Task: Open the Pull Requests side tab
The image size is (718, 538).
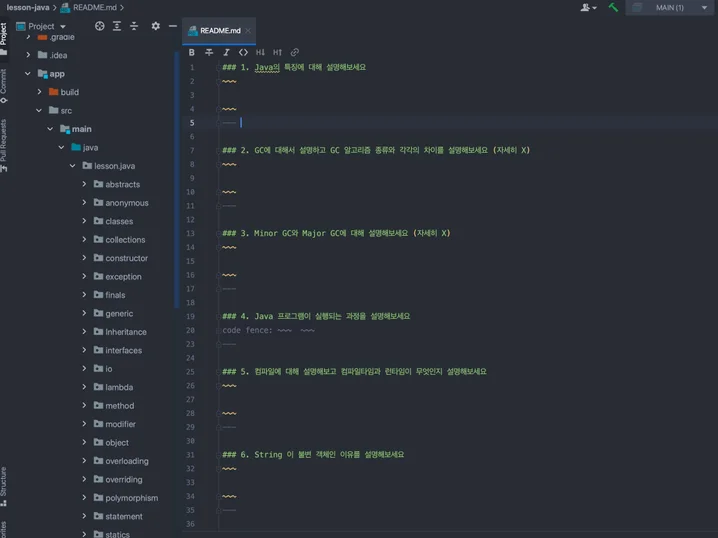Action: click(x=4, y=146)
